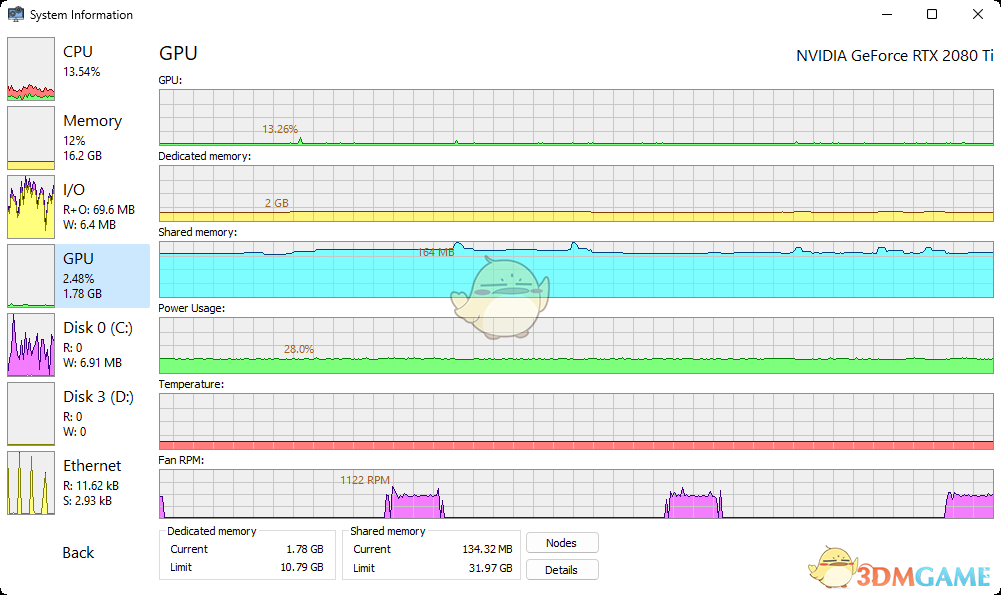
Task: Select the GPU utilization graph
Action: tap(575, 117)
